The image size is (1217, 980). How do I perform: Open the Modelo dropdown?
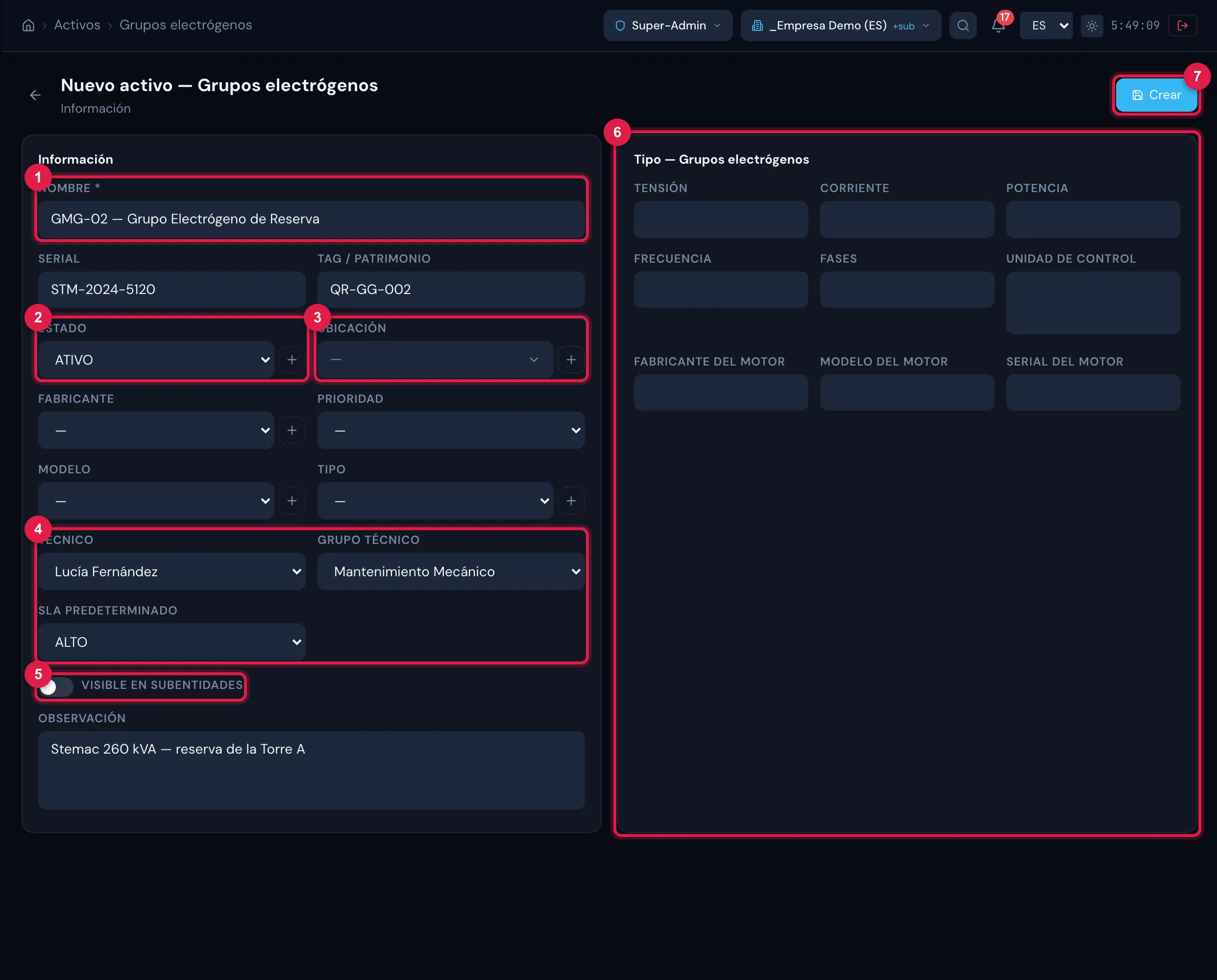tap(156, 501)
